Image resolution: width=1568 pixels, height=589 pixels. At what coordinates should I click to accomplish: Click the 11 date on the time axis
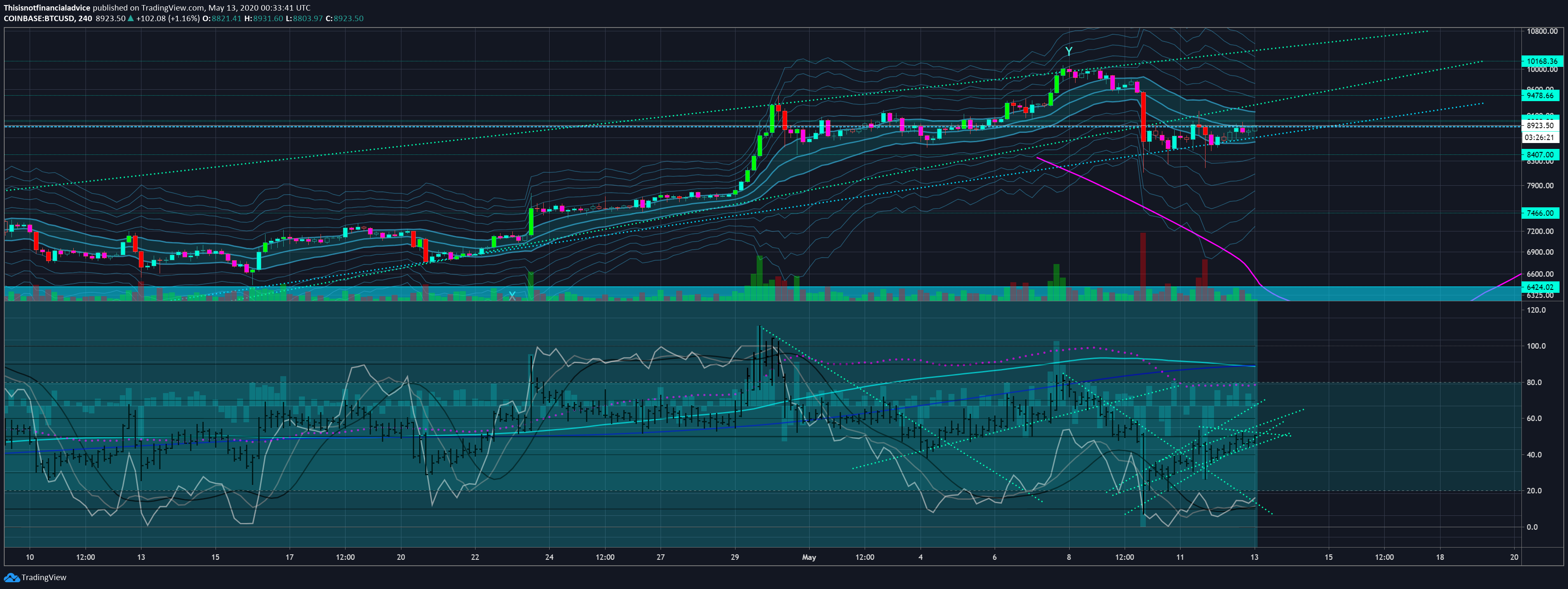[1180, 557]
